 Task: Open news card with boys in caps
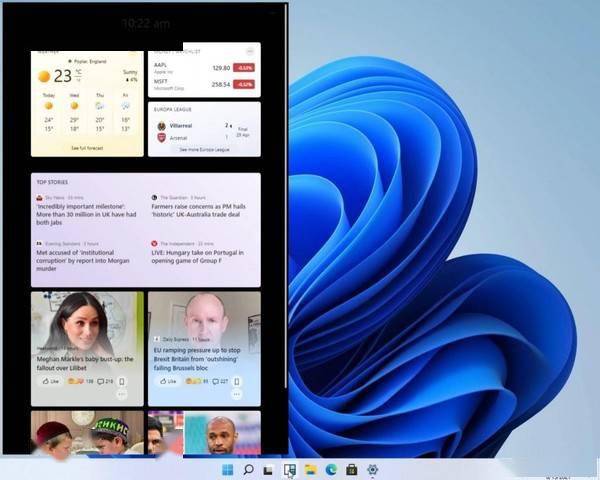87,433
